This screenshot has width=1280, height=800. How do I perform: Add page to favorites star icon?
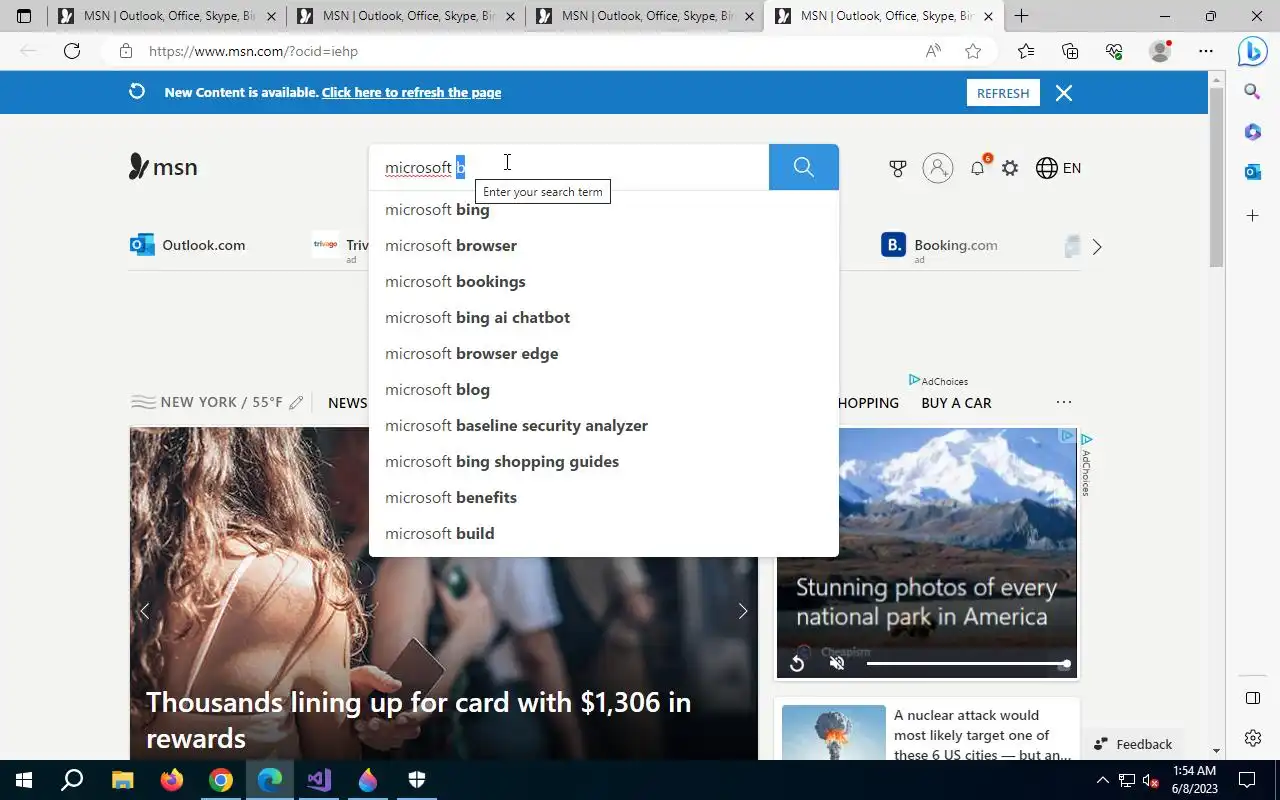coord(973,51)
